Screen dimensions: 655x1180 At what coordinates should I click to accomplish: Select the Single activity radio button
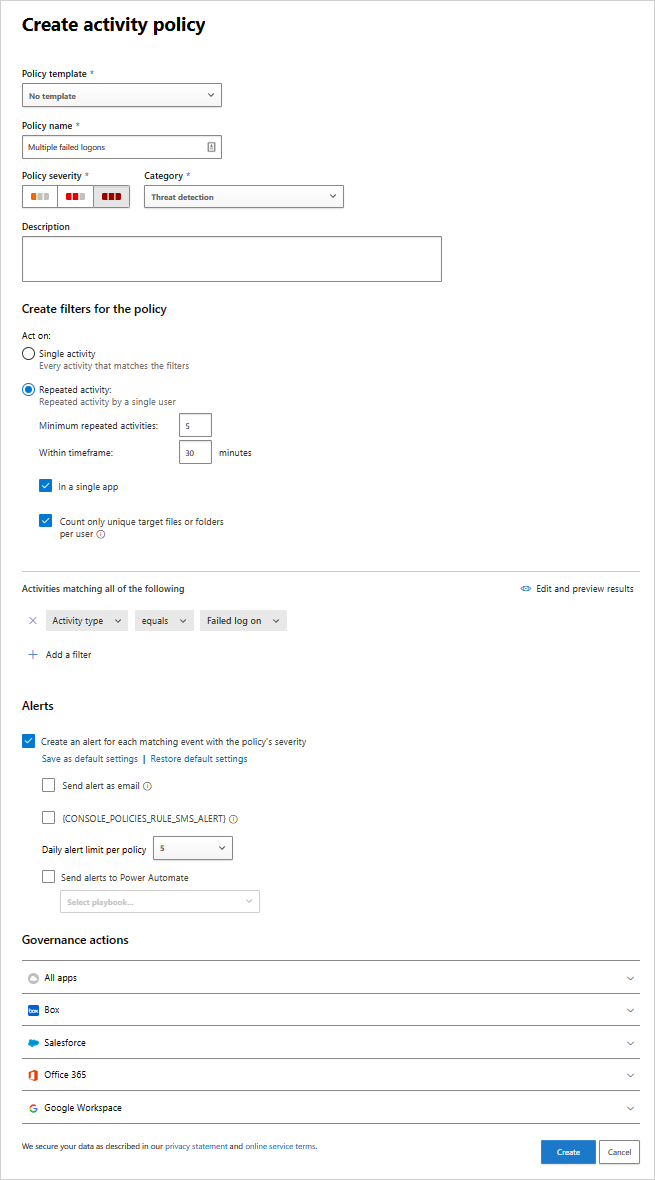[x=29, y=354]
